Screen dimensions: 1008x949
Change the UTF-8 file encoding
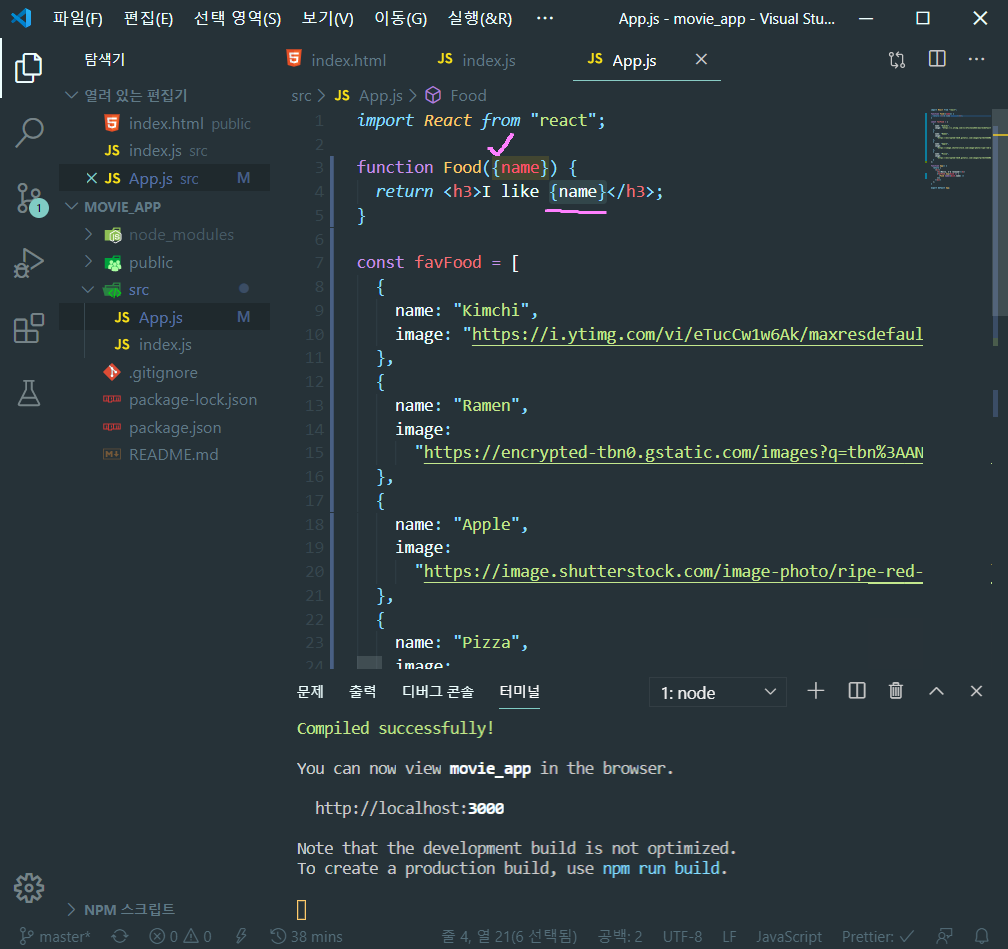coord(682,937)
